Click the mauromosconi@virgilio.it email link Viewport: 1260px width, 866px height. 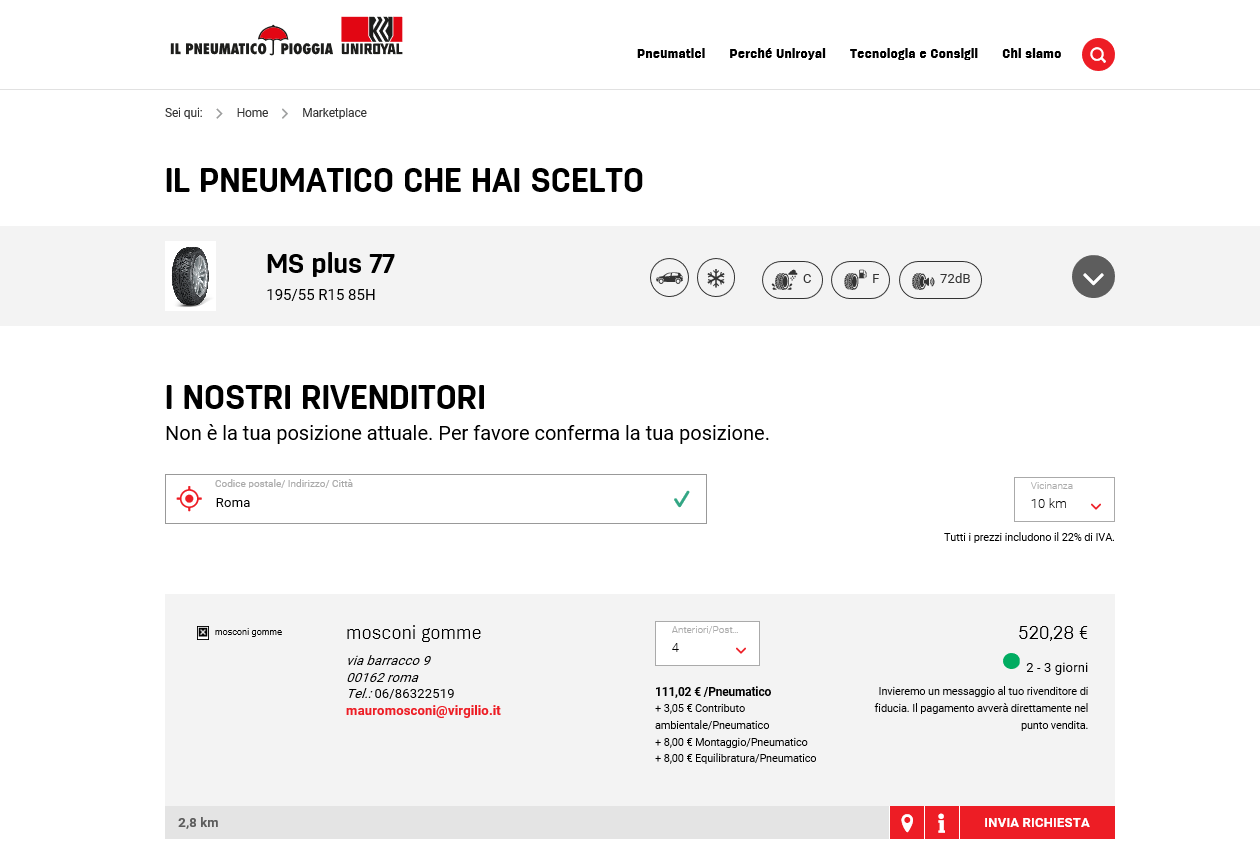(423, 711)
